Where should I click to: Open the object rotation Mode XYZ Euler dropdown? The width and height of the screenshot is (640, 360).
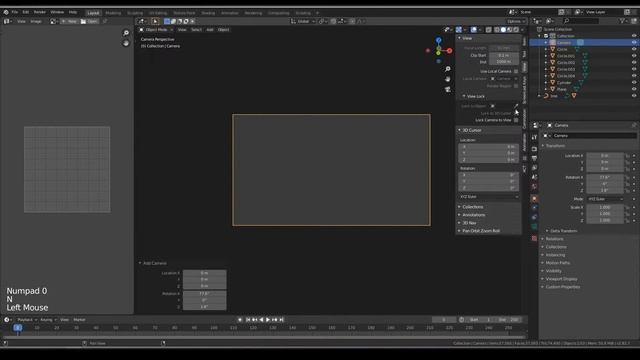click(605, 199)
